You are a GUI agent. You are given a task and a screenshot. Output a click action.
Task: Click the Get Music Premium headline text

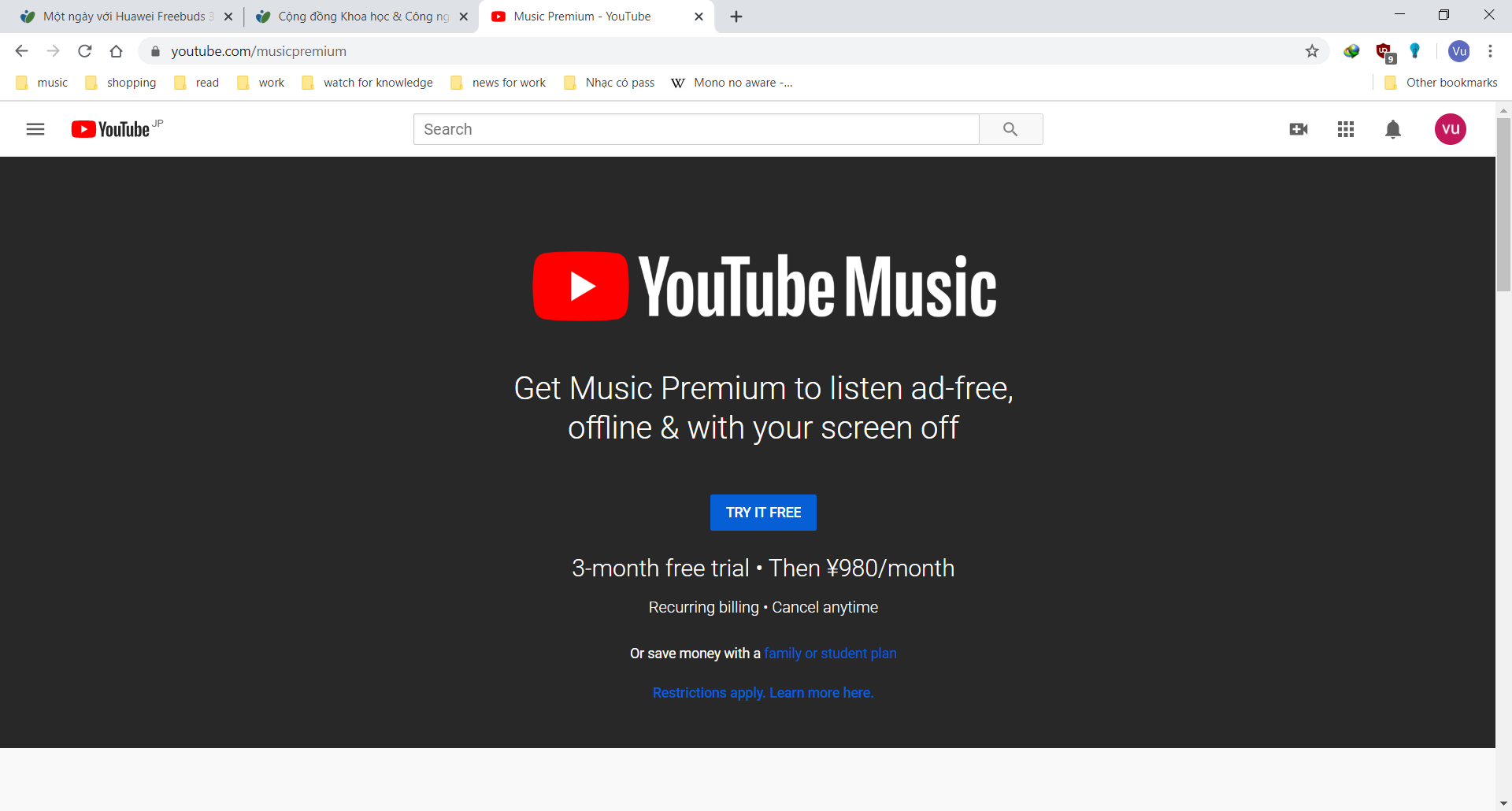(763, 408)
